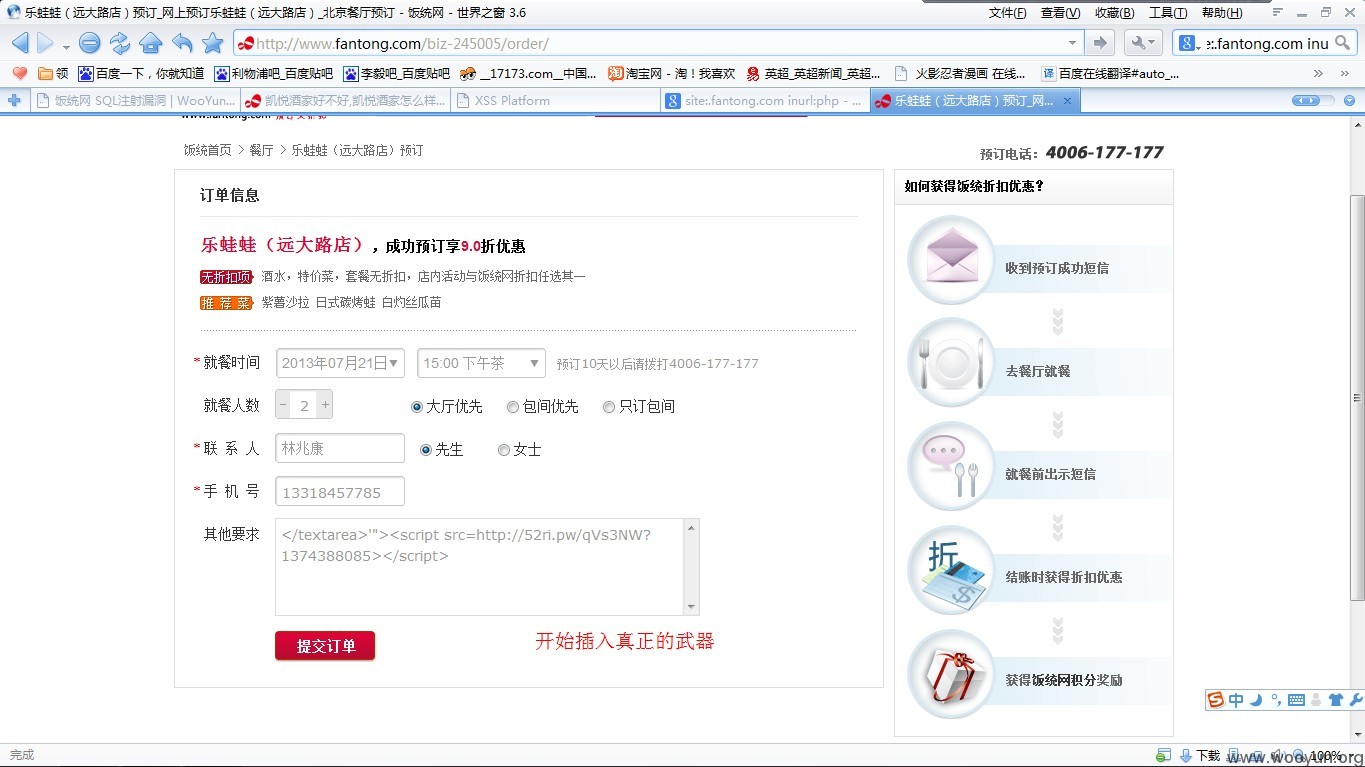Viewport: 1365px width, 767px height.
Task: Open navigation history dropdown arrow
Action: [x=66, y=46]
